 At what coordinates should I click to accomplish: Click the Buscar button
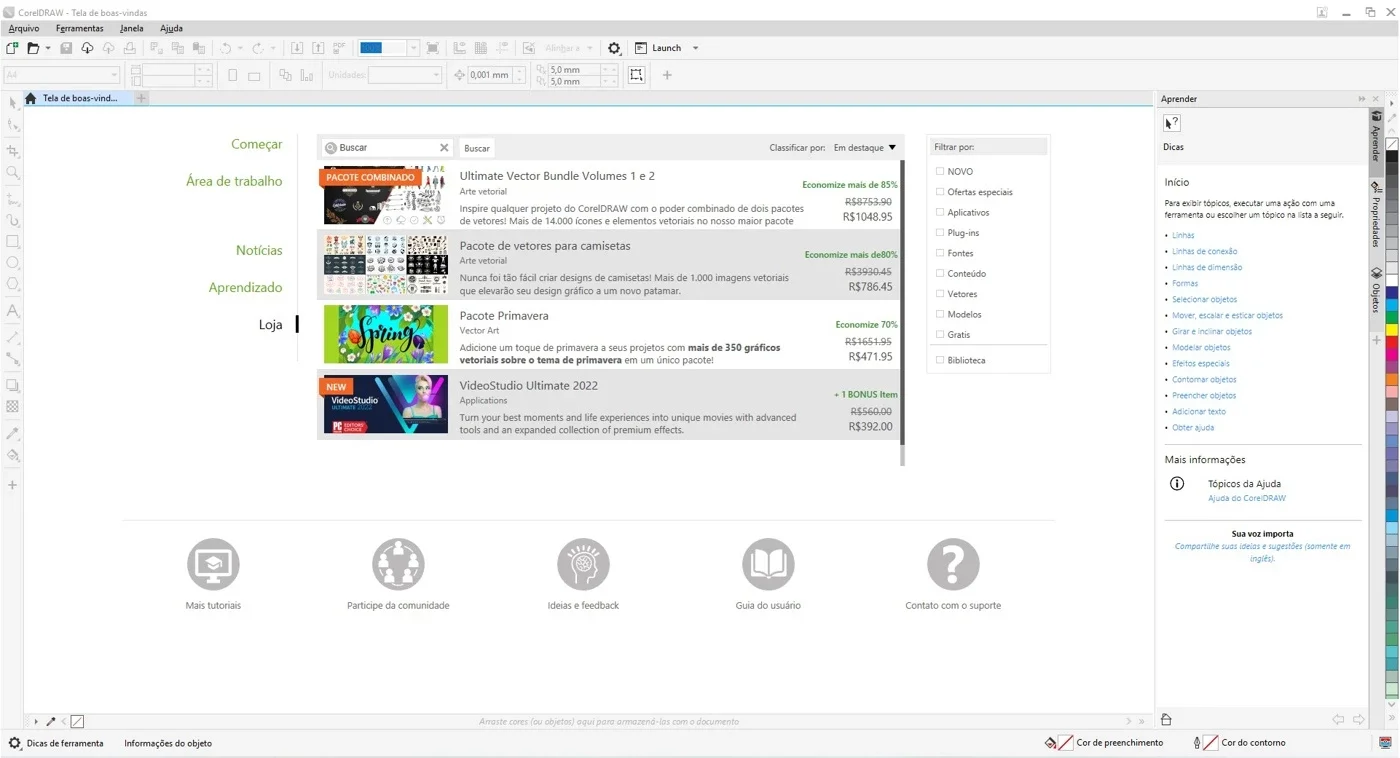point(477,148)
